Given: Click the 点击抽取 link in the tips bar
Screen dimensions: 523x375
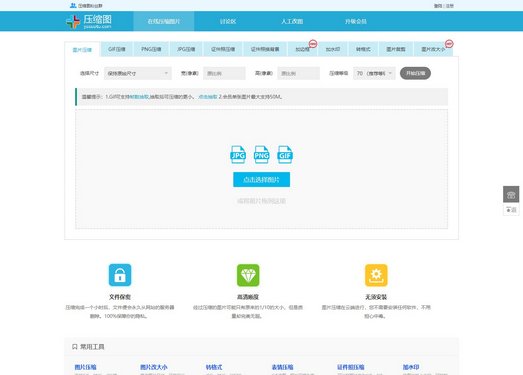Looking at the screenshot, I should click(x=207, y=97).
